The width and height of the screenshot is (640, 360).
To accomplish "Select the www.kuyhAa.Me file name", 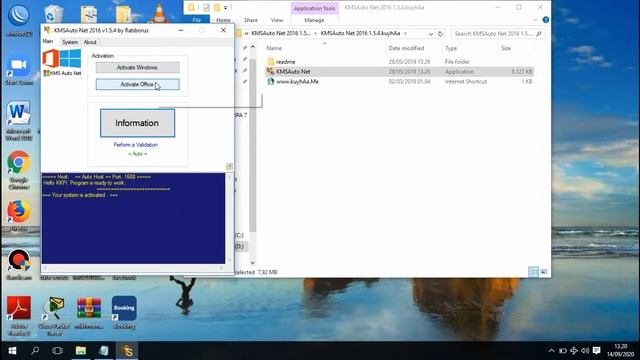I will pos(297,82).
